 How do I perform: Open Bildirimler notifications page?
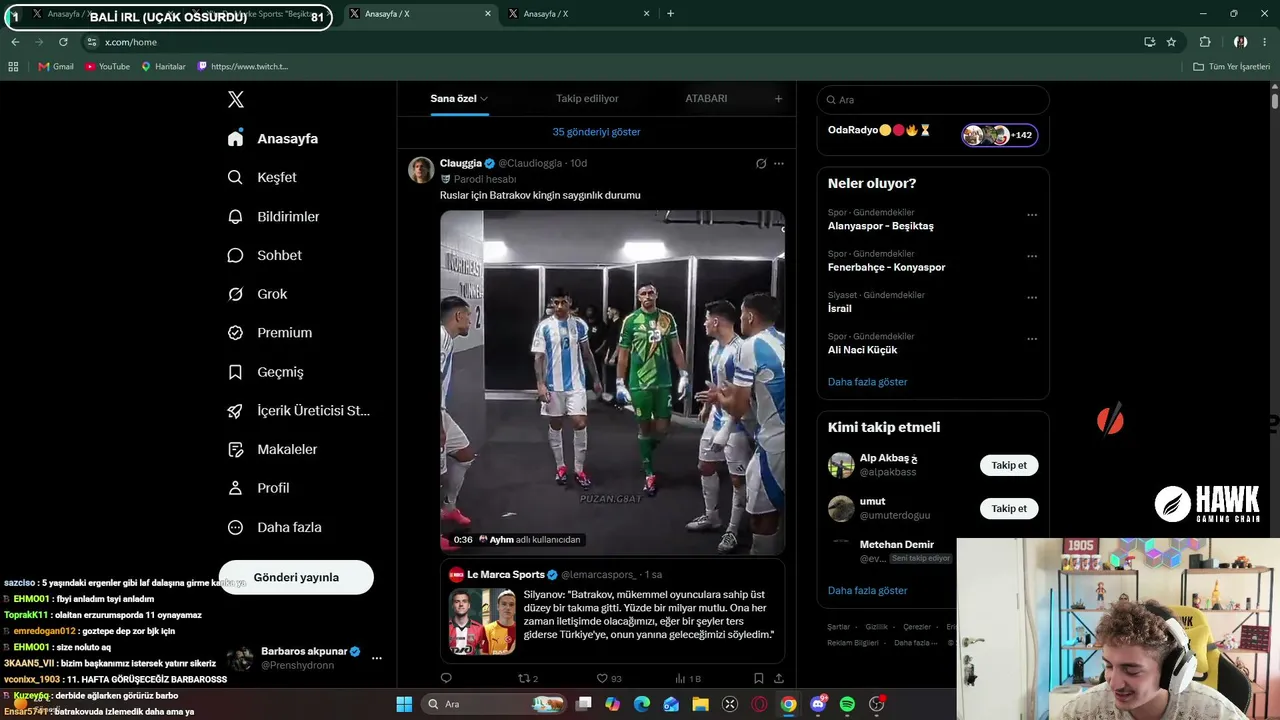(273, 217)
